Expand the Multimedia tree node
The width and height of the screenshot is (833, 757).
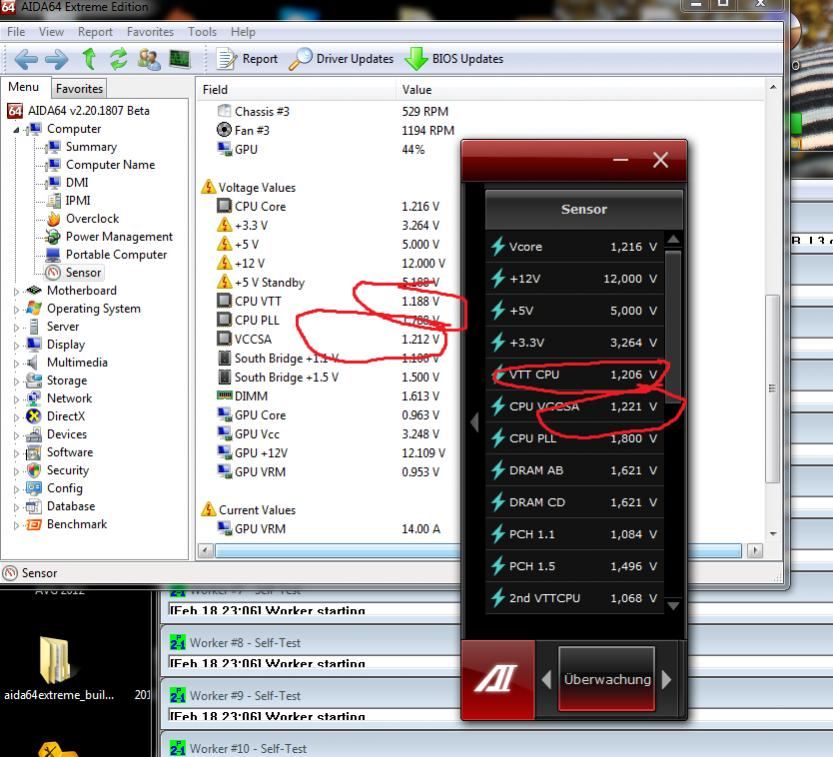16,363
